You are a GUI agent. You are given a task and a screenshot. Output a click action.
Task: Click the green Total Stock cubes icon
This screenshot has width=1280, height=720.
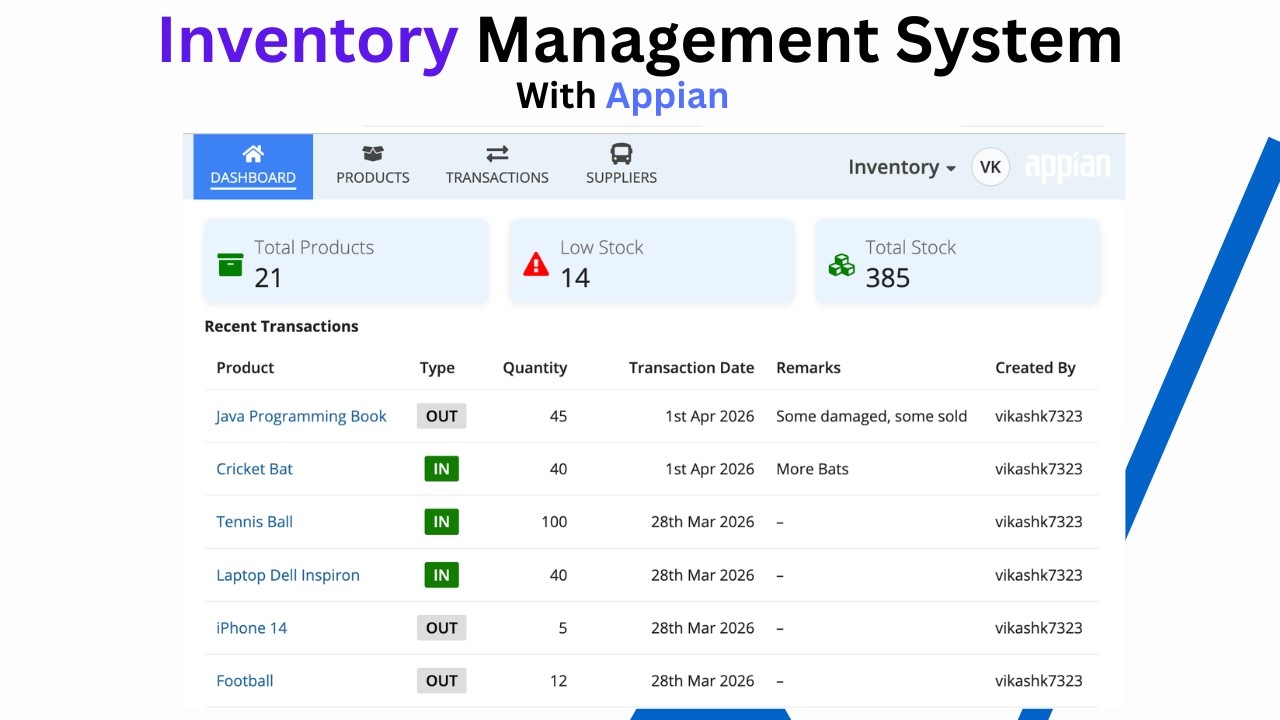[x=842, y=264]
